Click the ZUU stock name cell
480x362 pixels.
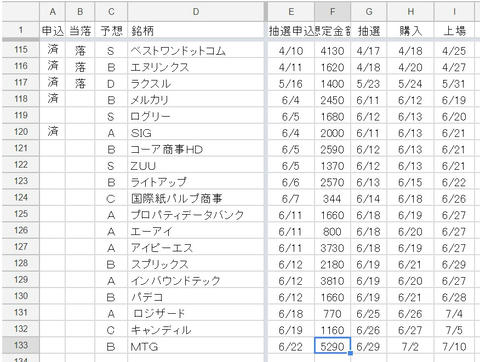[196, 165]
